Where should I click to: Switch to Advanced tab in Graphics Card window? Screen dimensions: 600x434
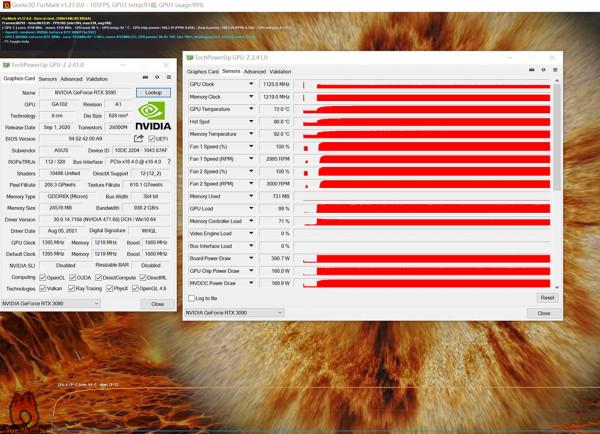click(x=71, y=78)
